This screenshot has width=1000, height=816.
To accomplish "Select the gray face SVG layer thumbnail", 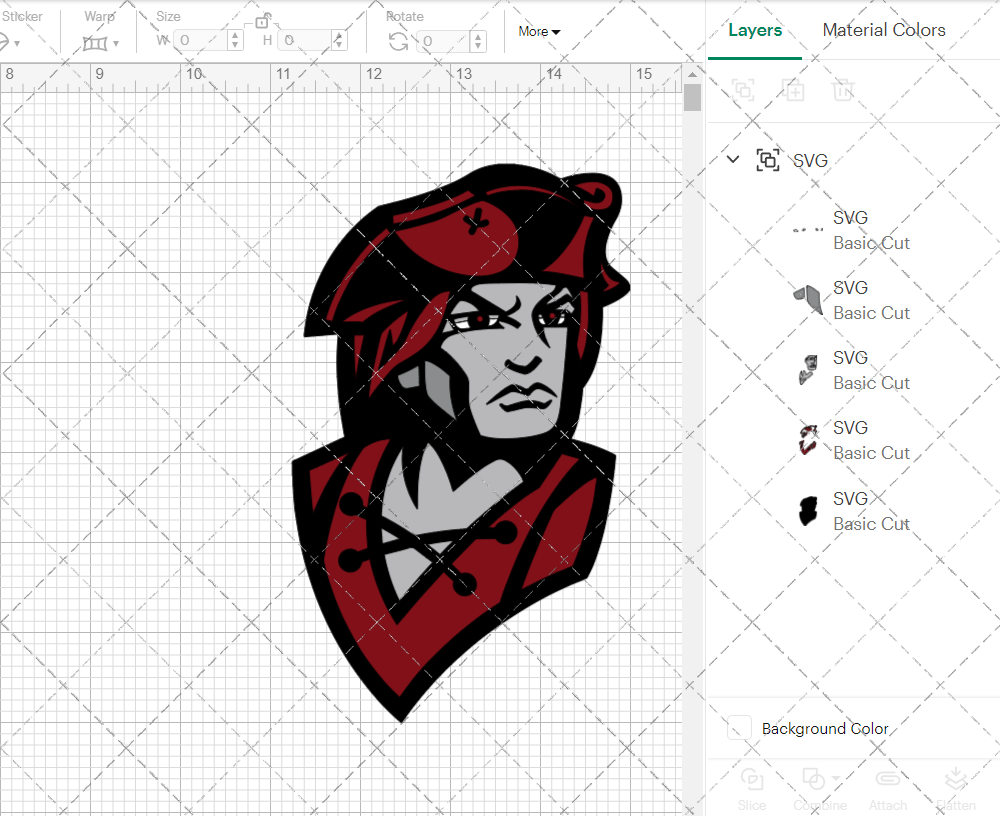I will (808, 370).
